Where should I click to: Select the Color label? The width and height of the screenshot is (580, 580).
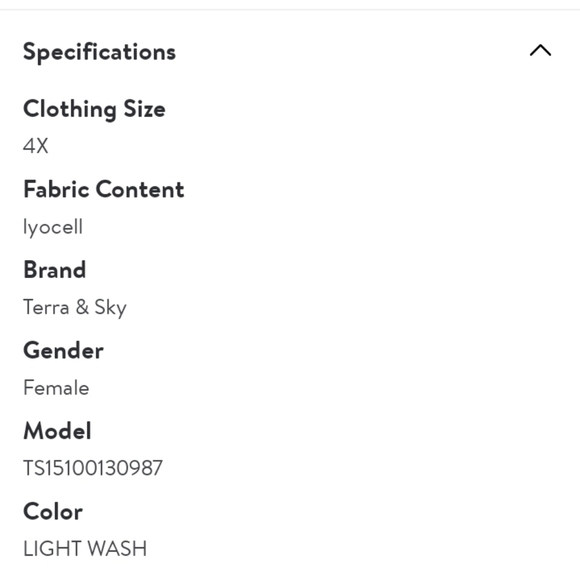click(x=53, y=512)
